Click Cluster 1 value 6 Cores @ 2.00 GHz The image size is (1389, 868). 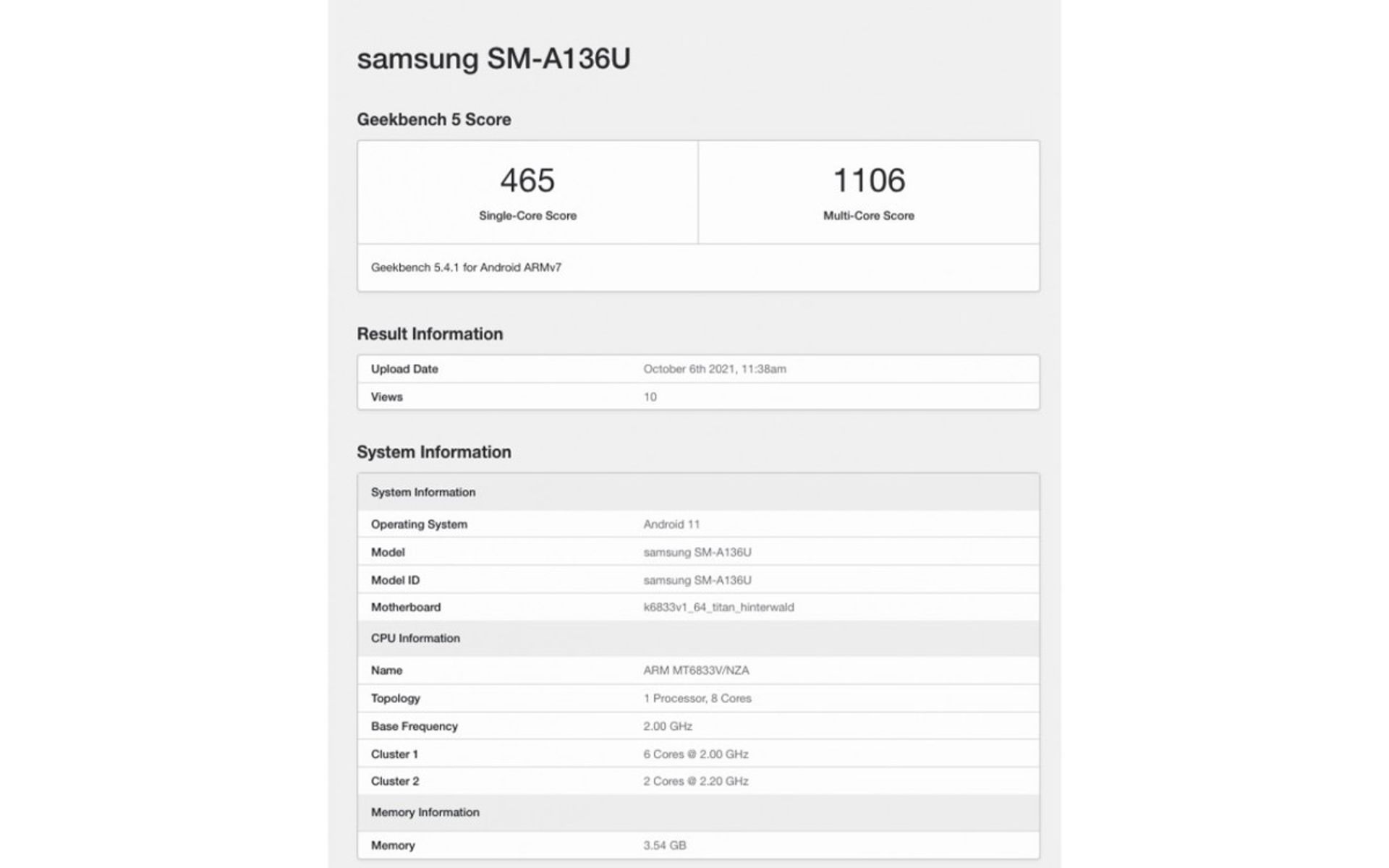695,754
